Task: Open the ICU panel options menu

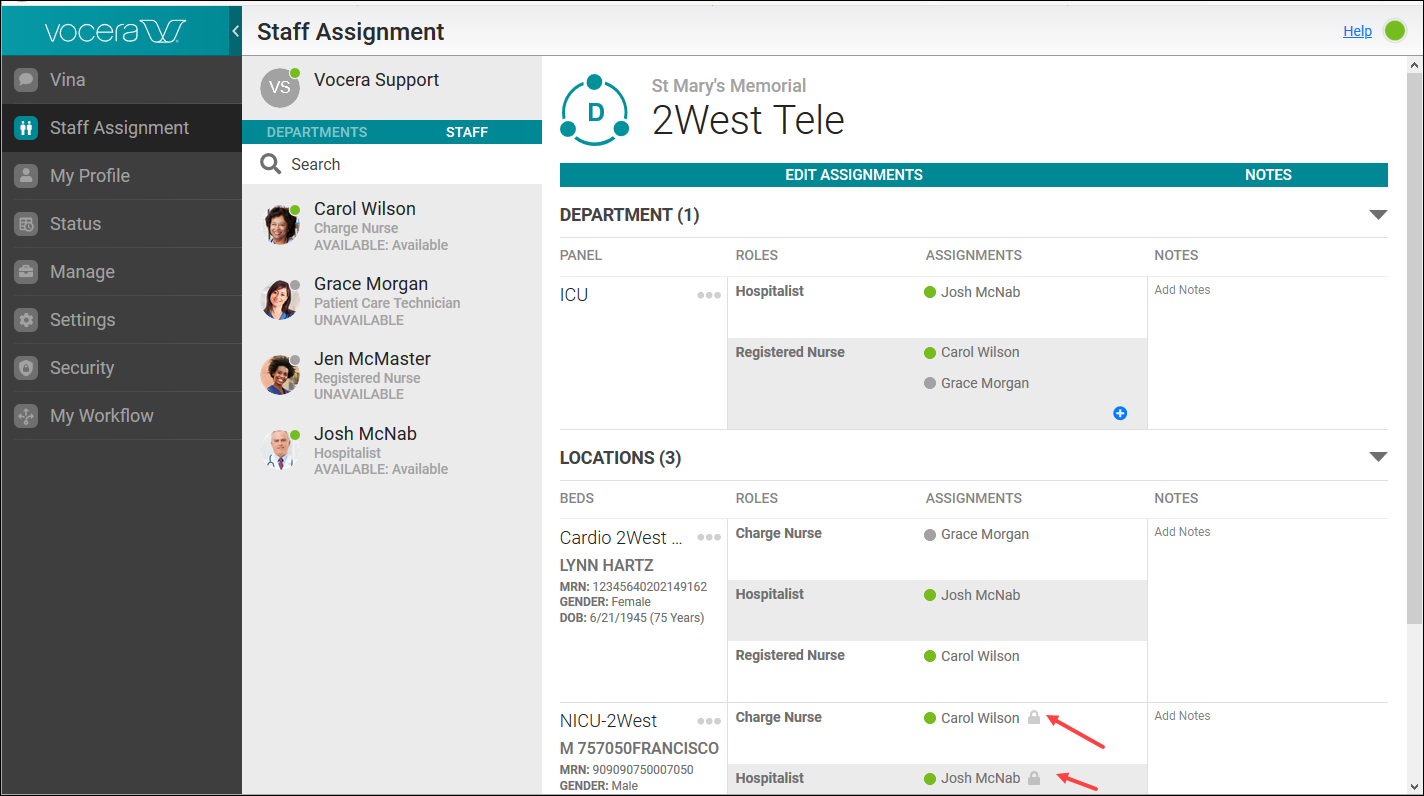Action: (x=709, y=295)
